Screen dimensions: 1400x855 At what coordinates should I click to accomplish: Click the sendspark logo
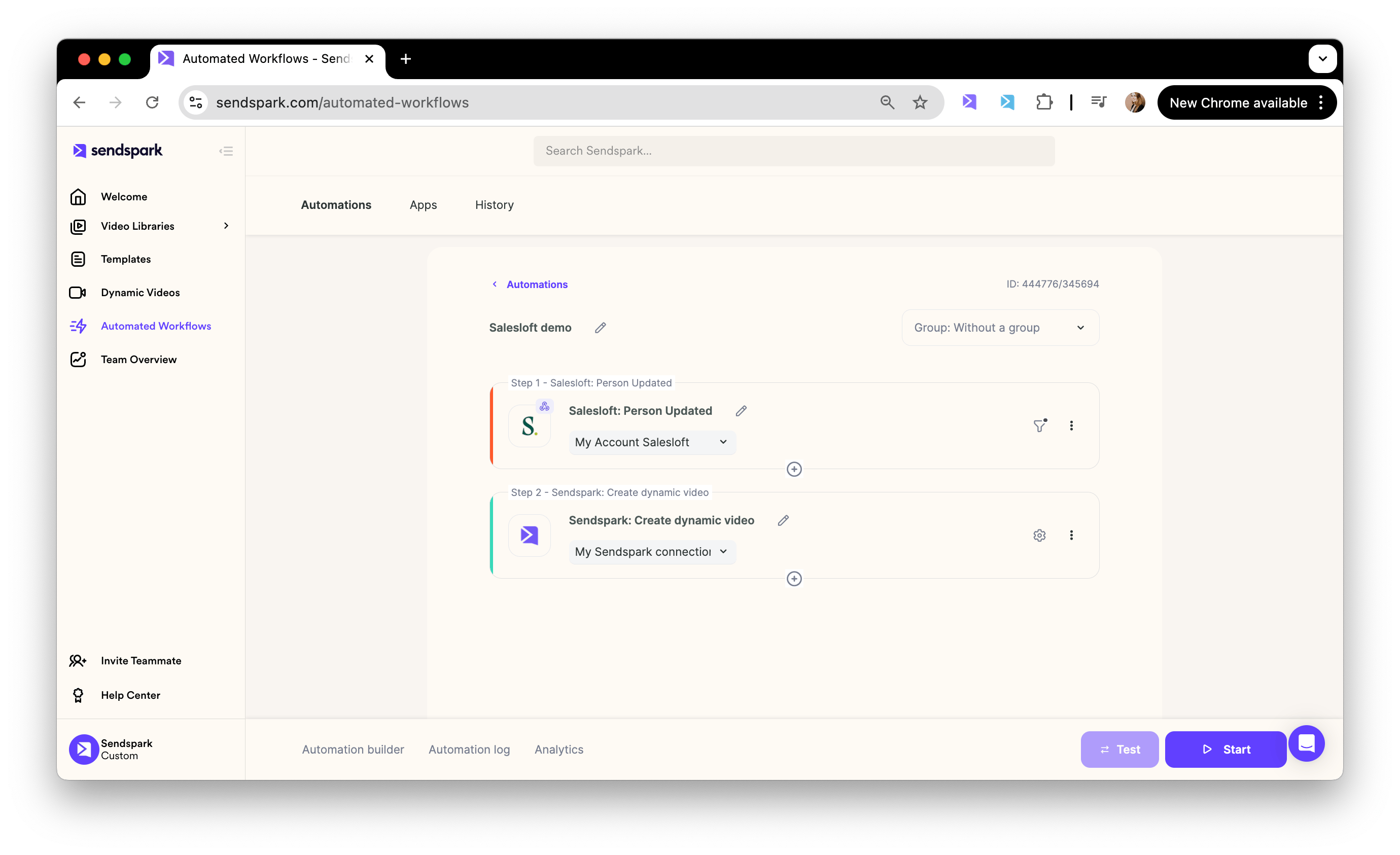point(118,151)
